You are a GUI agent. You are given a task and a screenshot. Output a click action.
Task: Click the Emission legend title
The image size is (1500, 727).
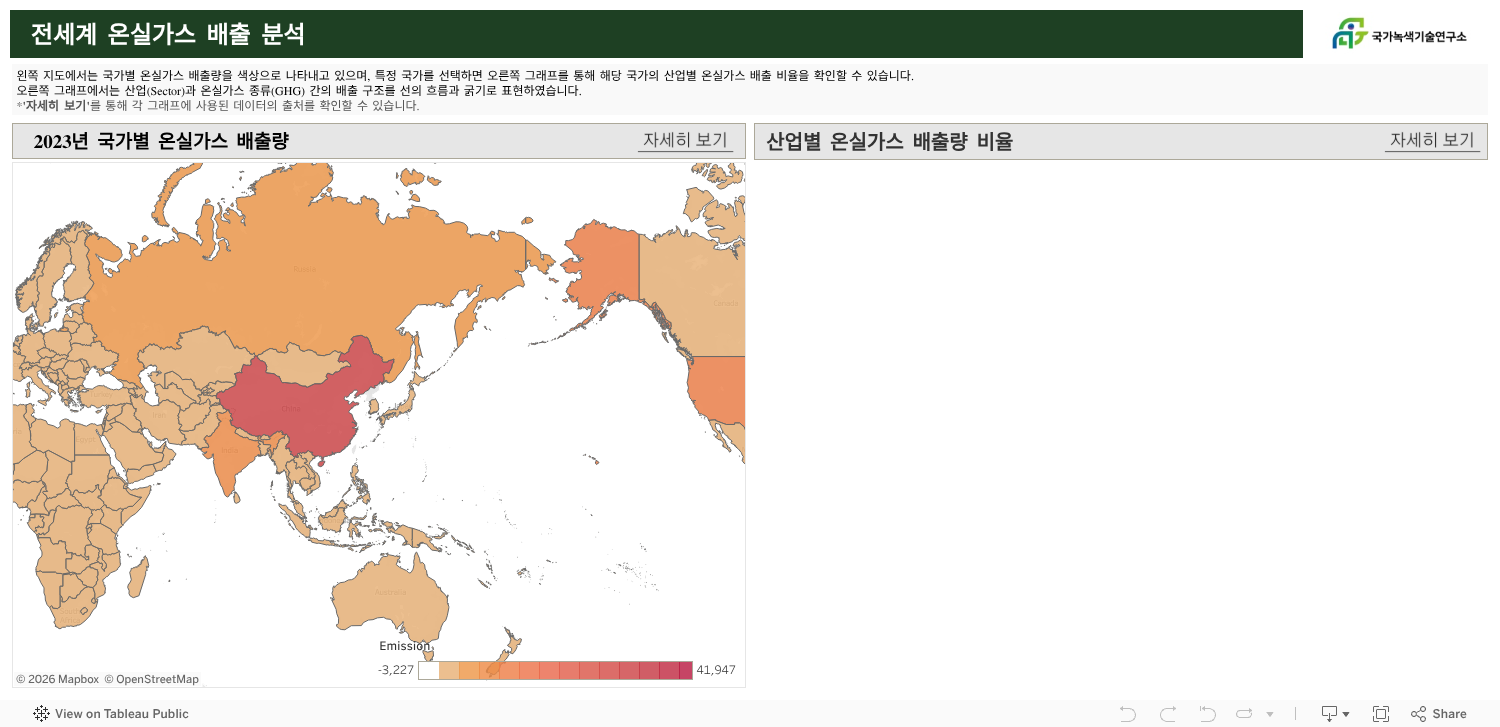coord(404,646)
